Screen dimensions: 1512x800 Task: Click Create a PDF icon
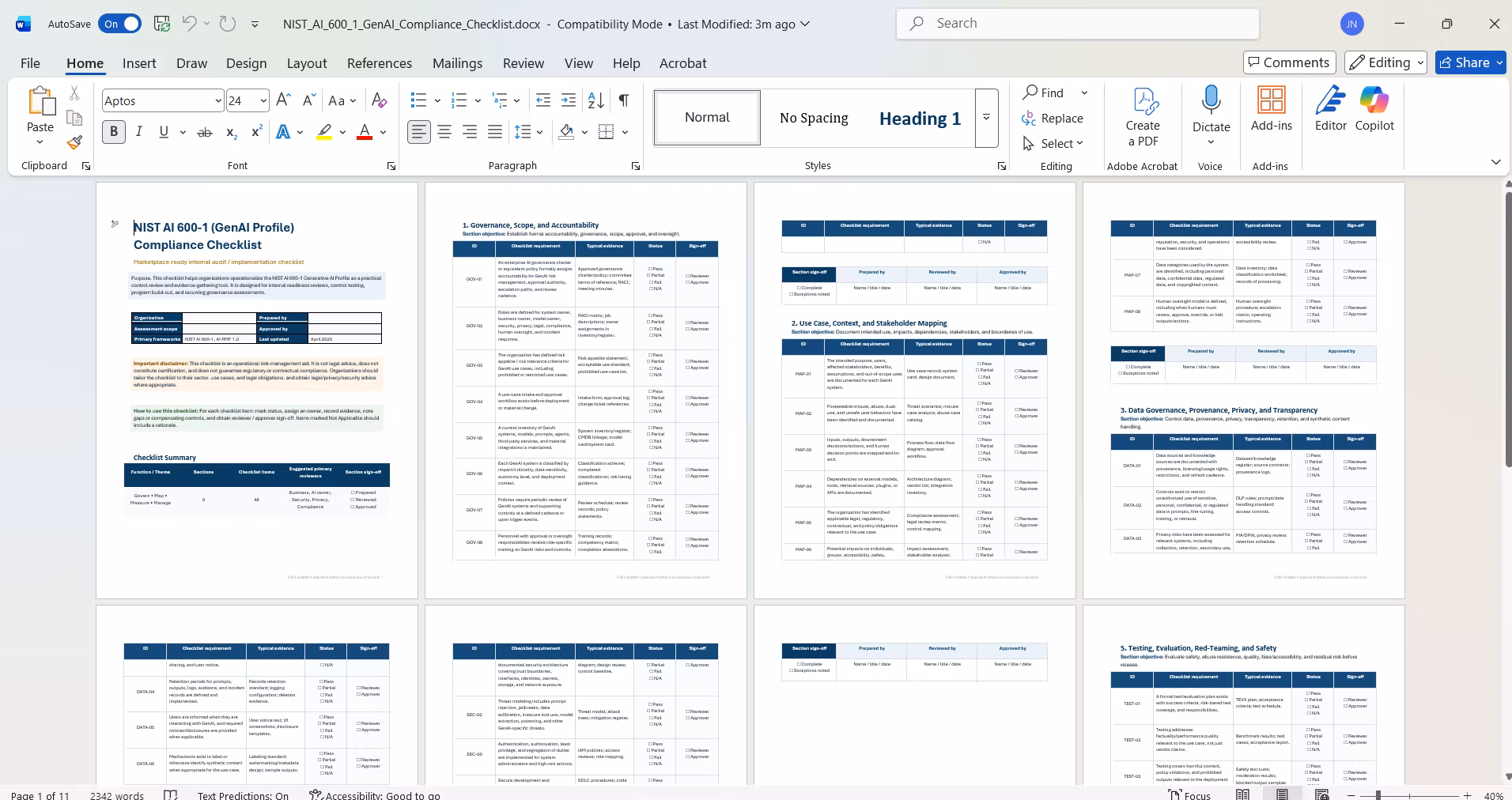1143,116
